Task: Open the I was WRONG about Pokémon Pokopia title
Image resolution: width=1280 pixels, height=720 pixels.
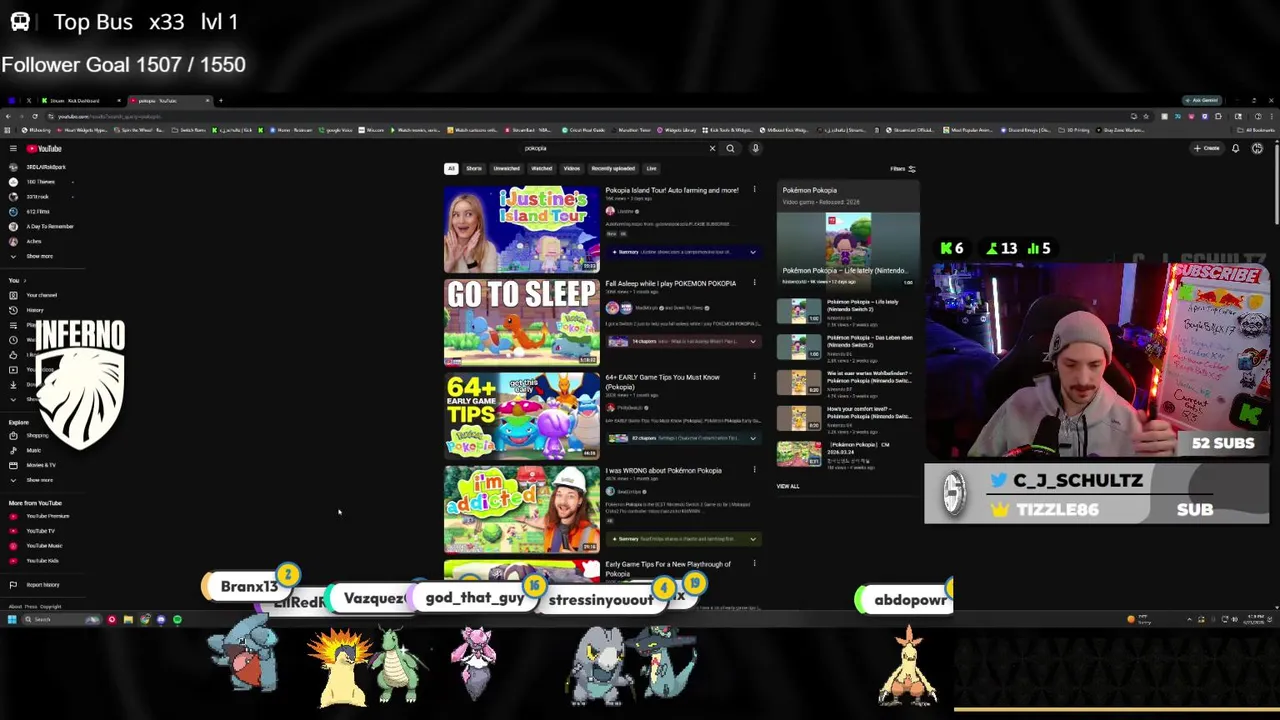Action: 663,471
